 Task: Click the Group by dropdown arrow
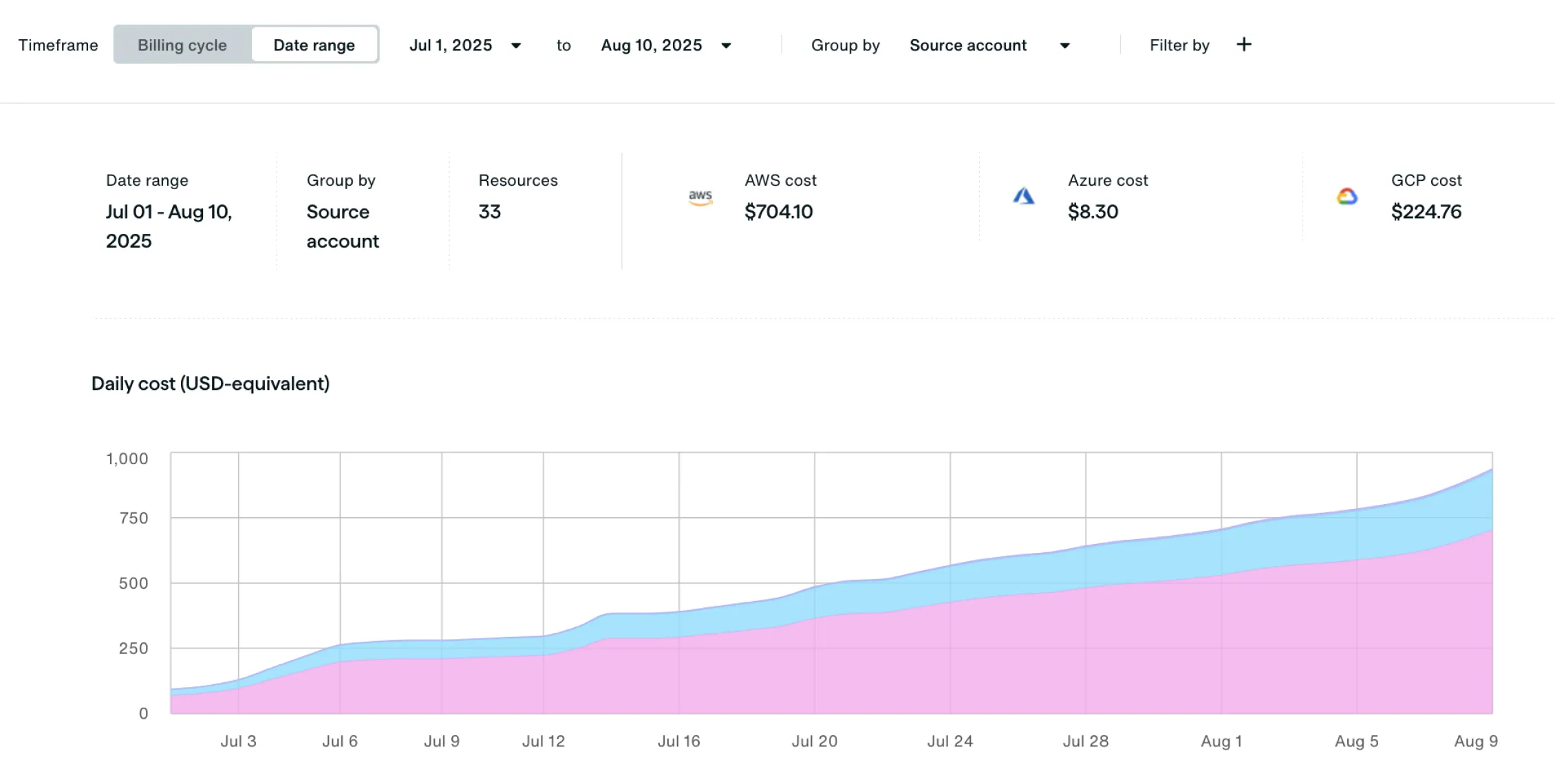[1064, 46]
